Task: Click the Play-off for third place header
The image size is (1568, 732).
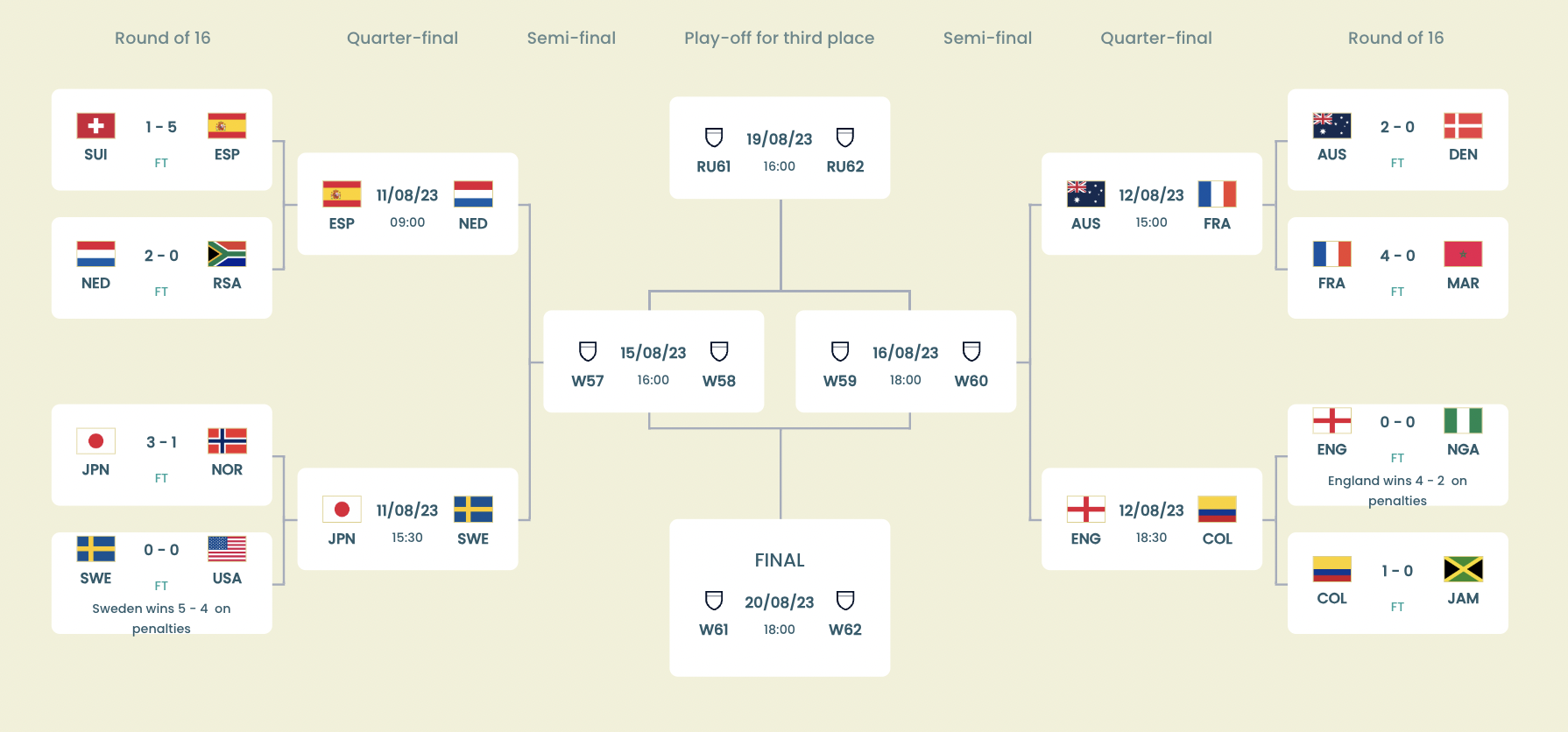Action: pos(779,38)
